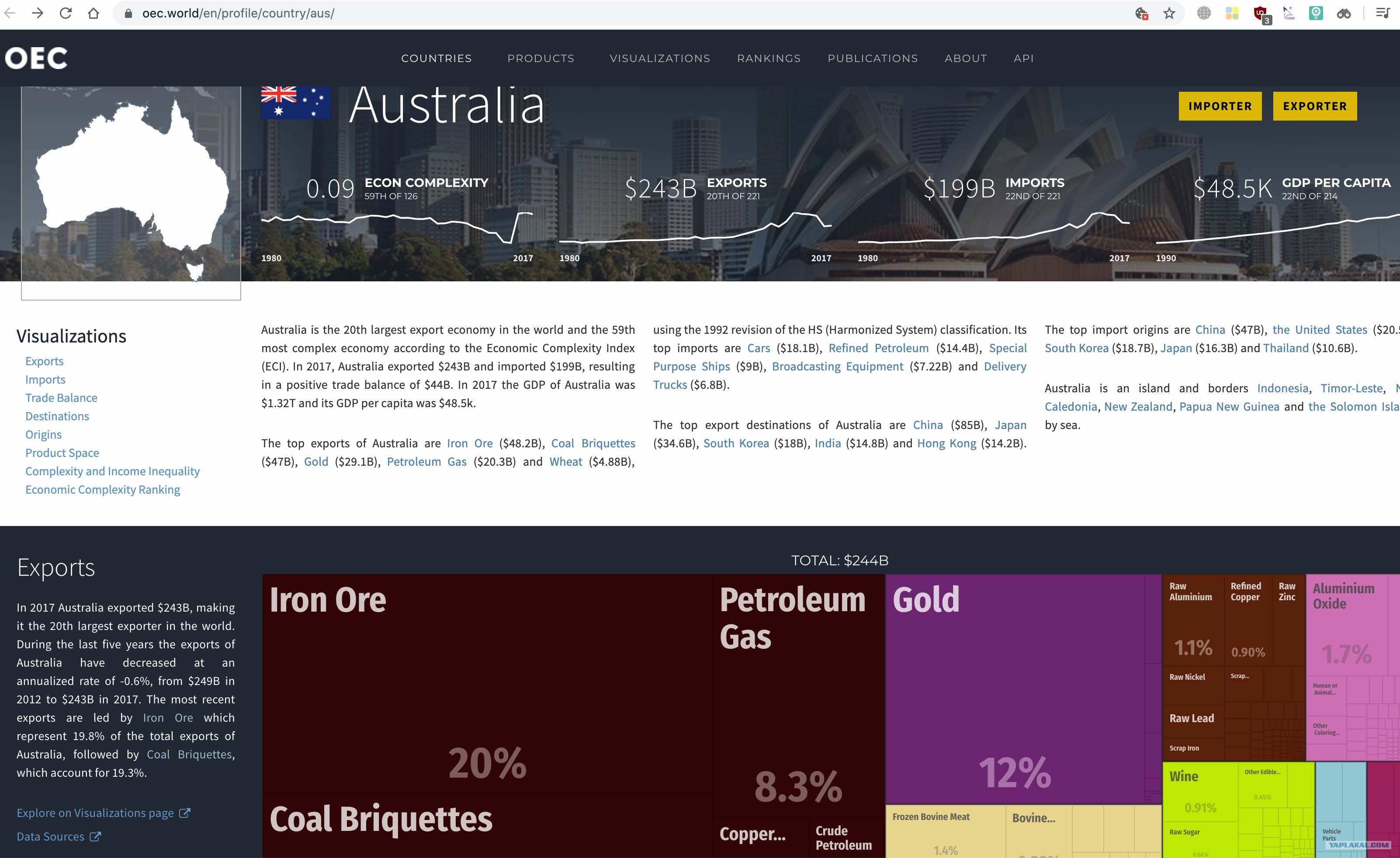The width and height of the screenshot is (1400, 858).
Task: Go to the browser home page icon
Action: 93,13
